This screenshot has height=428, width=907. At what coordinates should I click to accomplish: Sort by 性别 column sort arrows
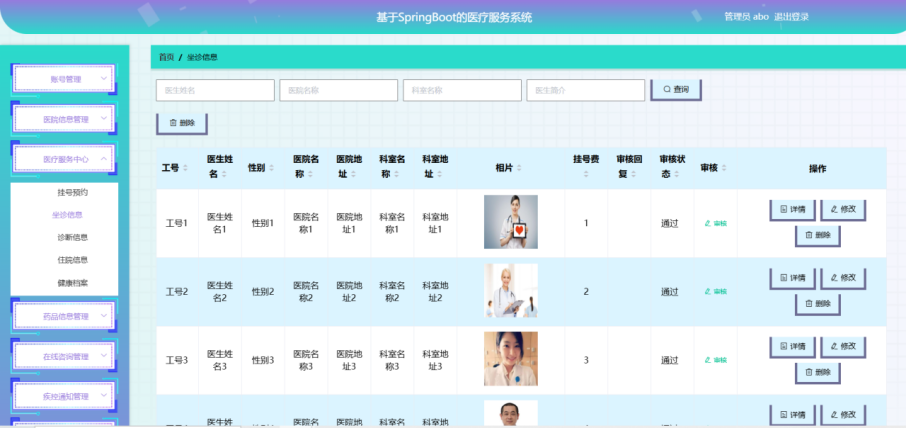click(x=271, y=168)
